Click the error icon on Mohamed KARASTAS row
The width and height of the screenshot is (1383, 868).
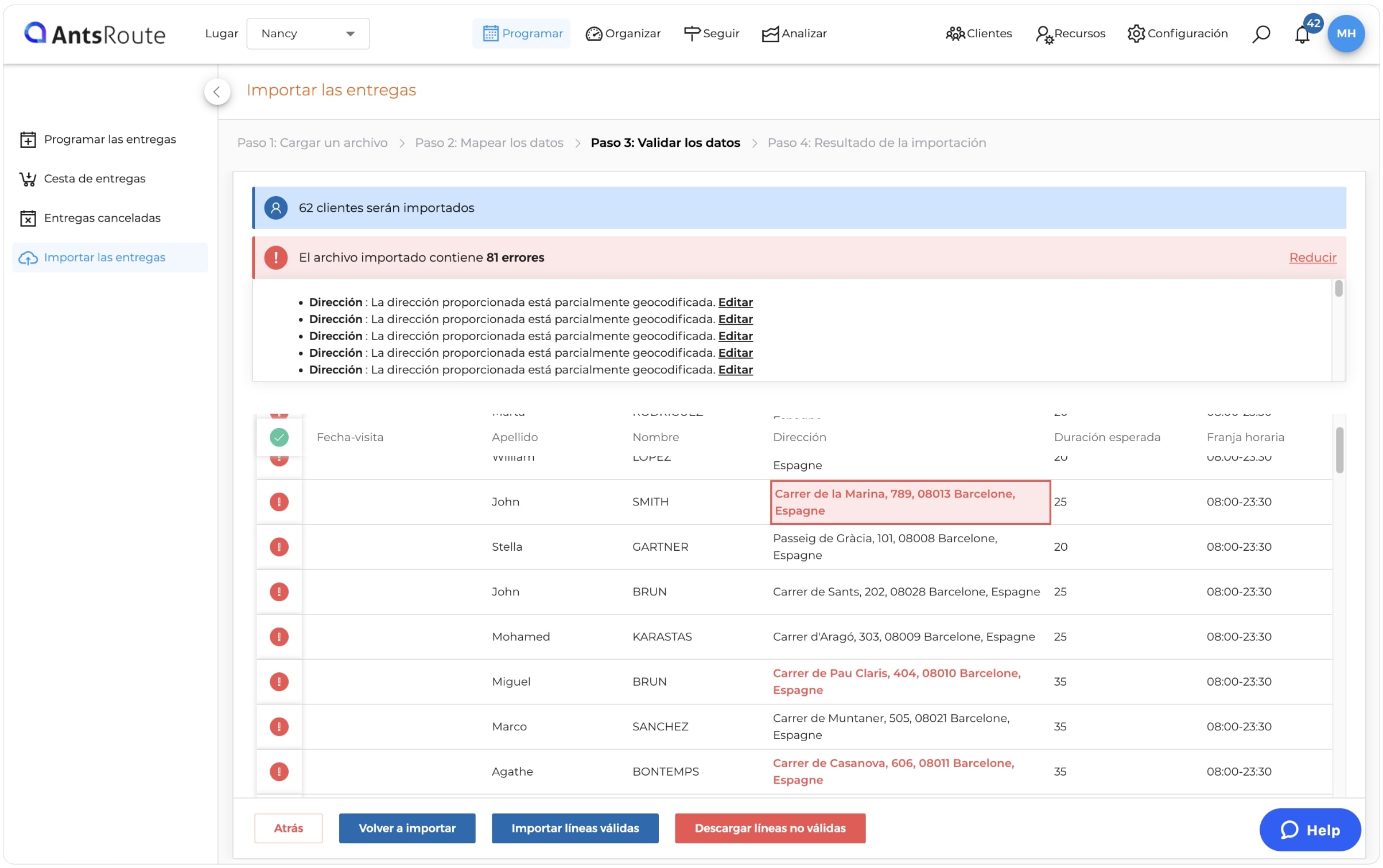279,637
